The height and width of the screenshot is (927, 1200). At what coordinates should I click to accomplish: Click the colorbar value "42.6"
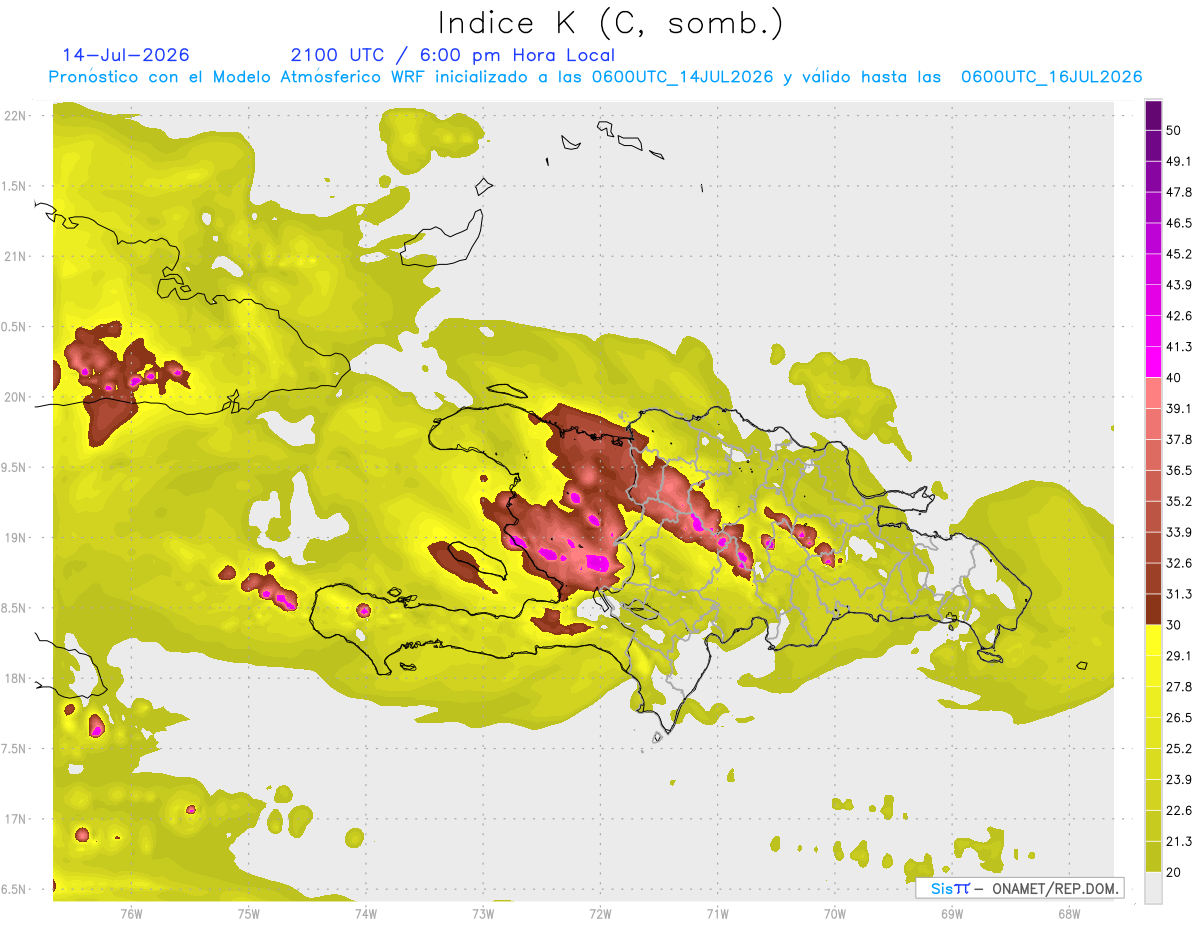coord(1179,316)
